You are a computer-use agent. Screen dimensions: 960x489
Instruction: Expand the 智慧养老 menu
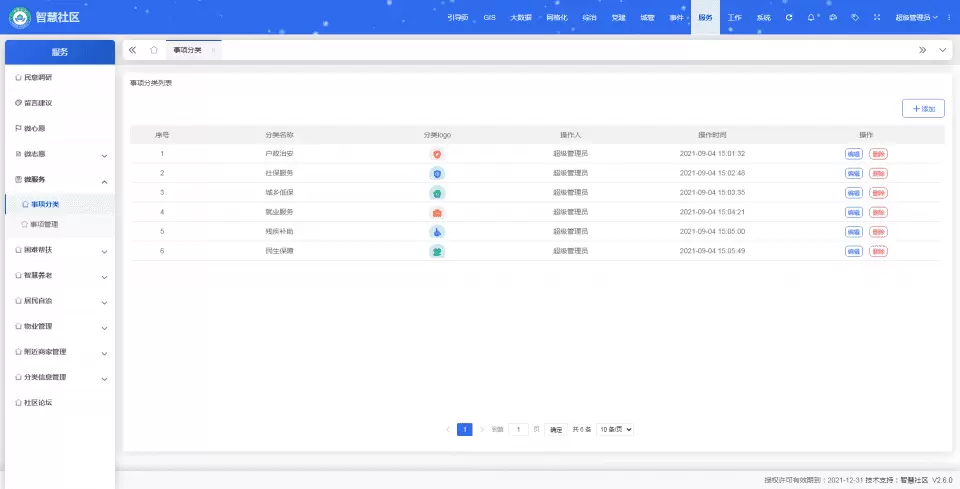59,275
